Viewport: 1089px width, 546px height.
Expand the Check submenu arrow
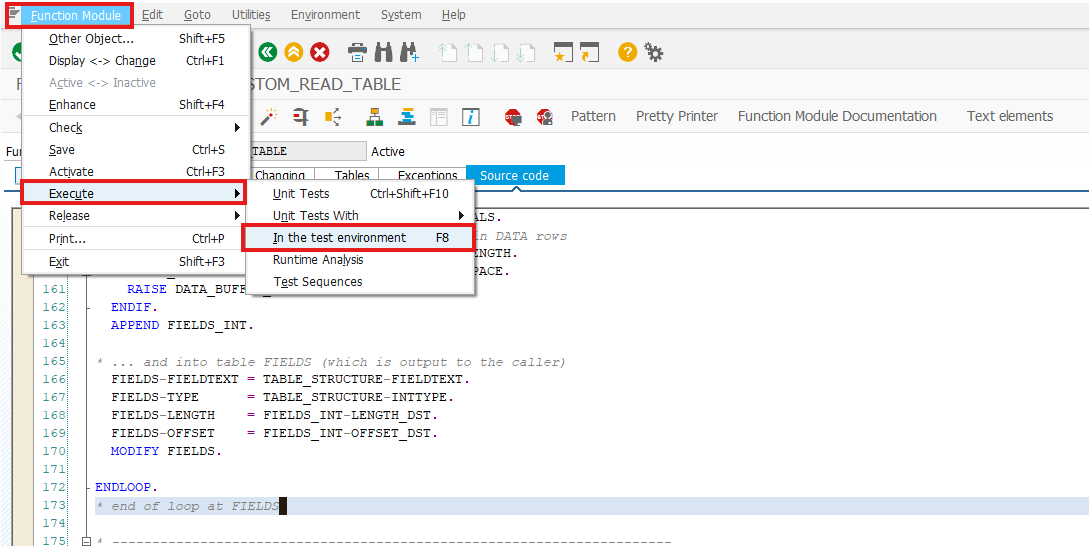click(237, 128)
